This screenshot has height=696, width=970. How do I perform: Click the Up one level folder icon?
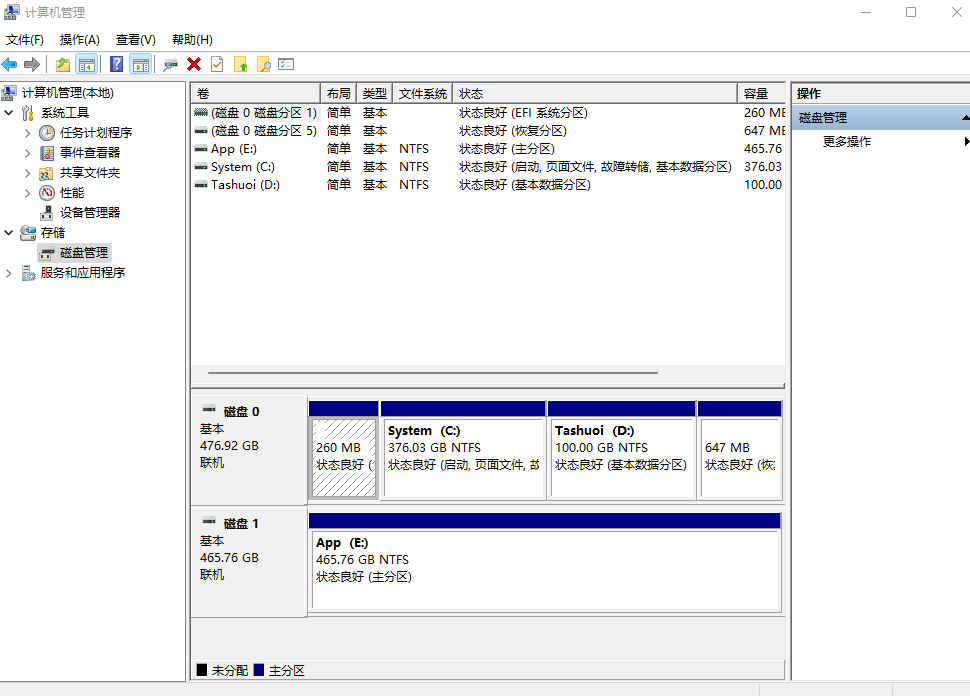pyautogui.click(x=63, y=64)
